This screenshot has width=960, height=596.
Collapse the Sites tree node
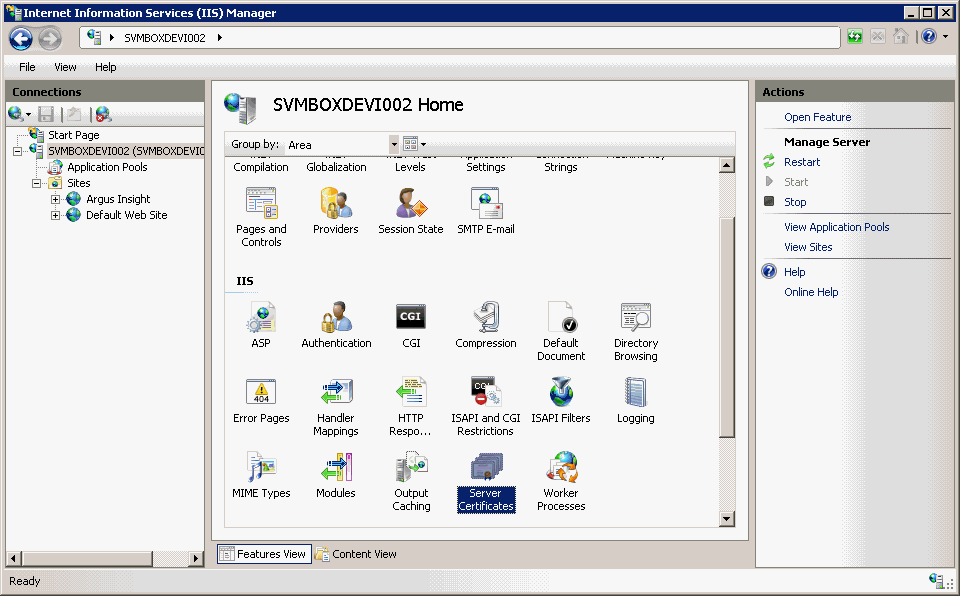[37, 183]
